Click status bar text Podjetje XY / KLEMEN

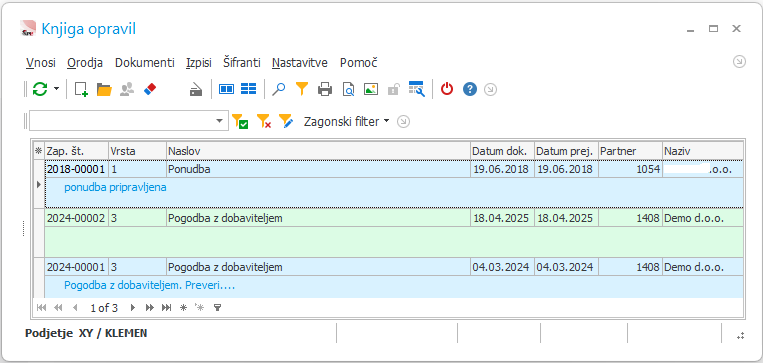86,334
